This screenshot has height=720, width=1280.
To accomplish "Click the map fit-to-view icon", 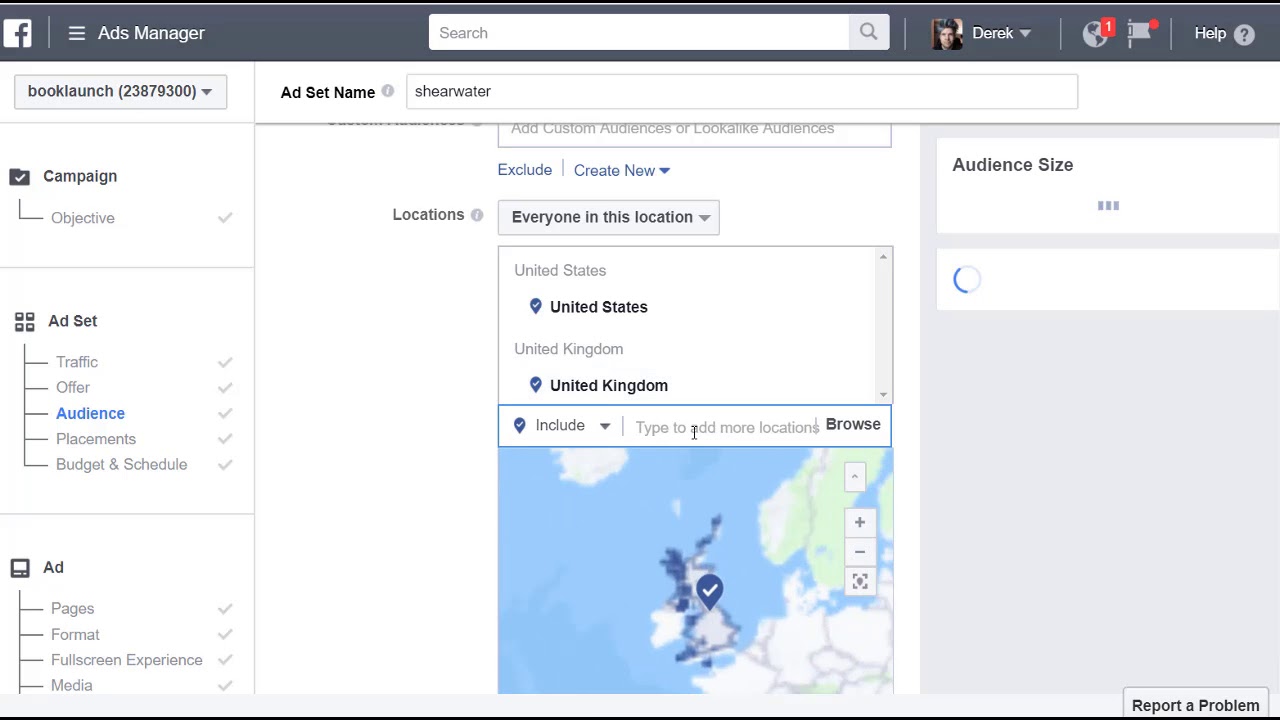I will (x=859, y=582).
